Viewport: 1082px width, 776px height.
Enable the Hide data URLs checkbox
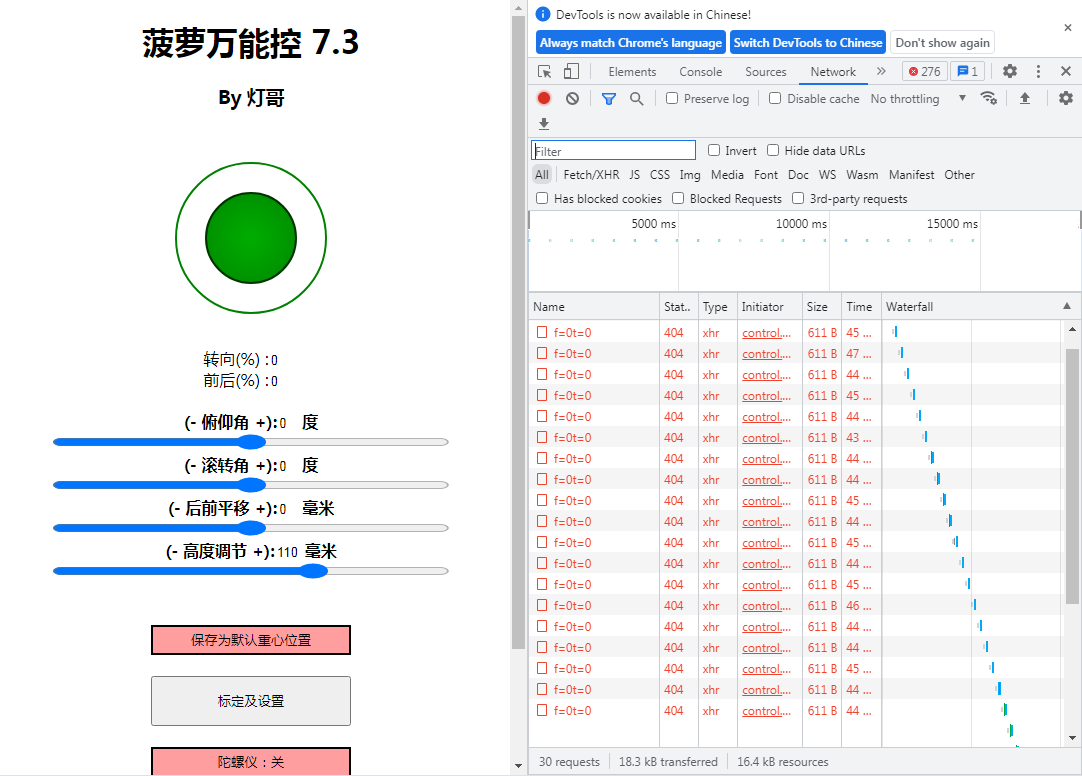pyautogui.click(x=773, y=150)
